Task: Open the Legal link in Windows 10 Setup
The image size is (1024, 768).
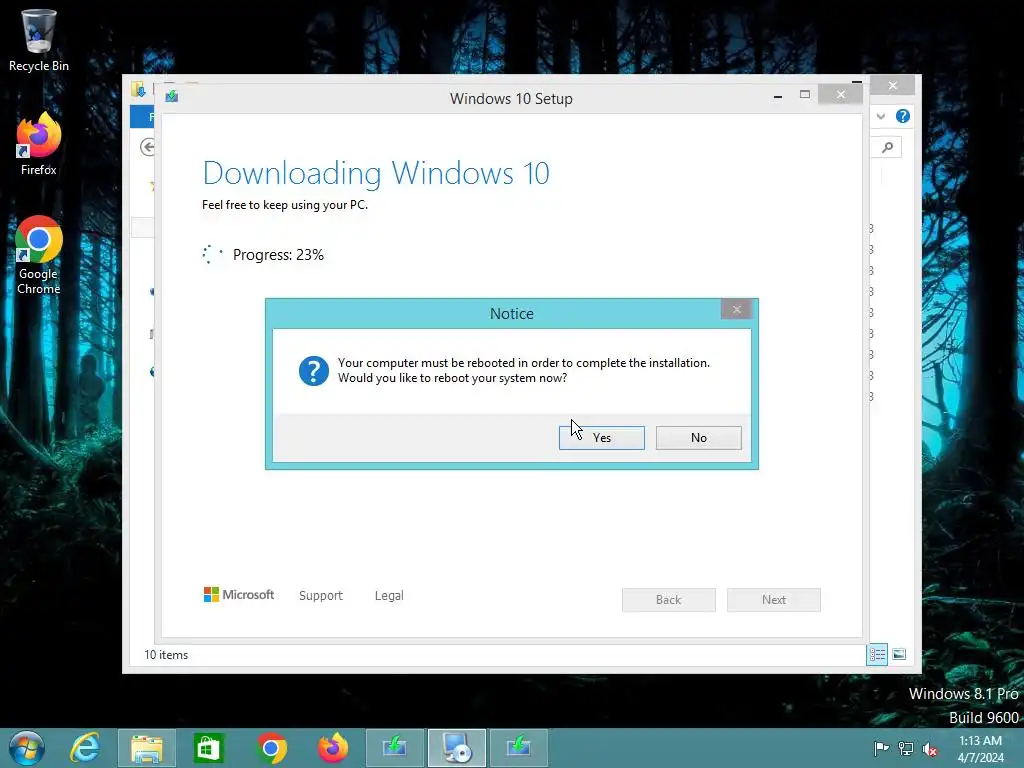Action: tap(389, 596)
